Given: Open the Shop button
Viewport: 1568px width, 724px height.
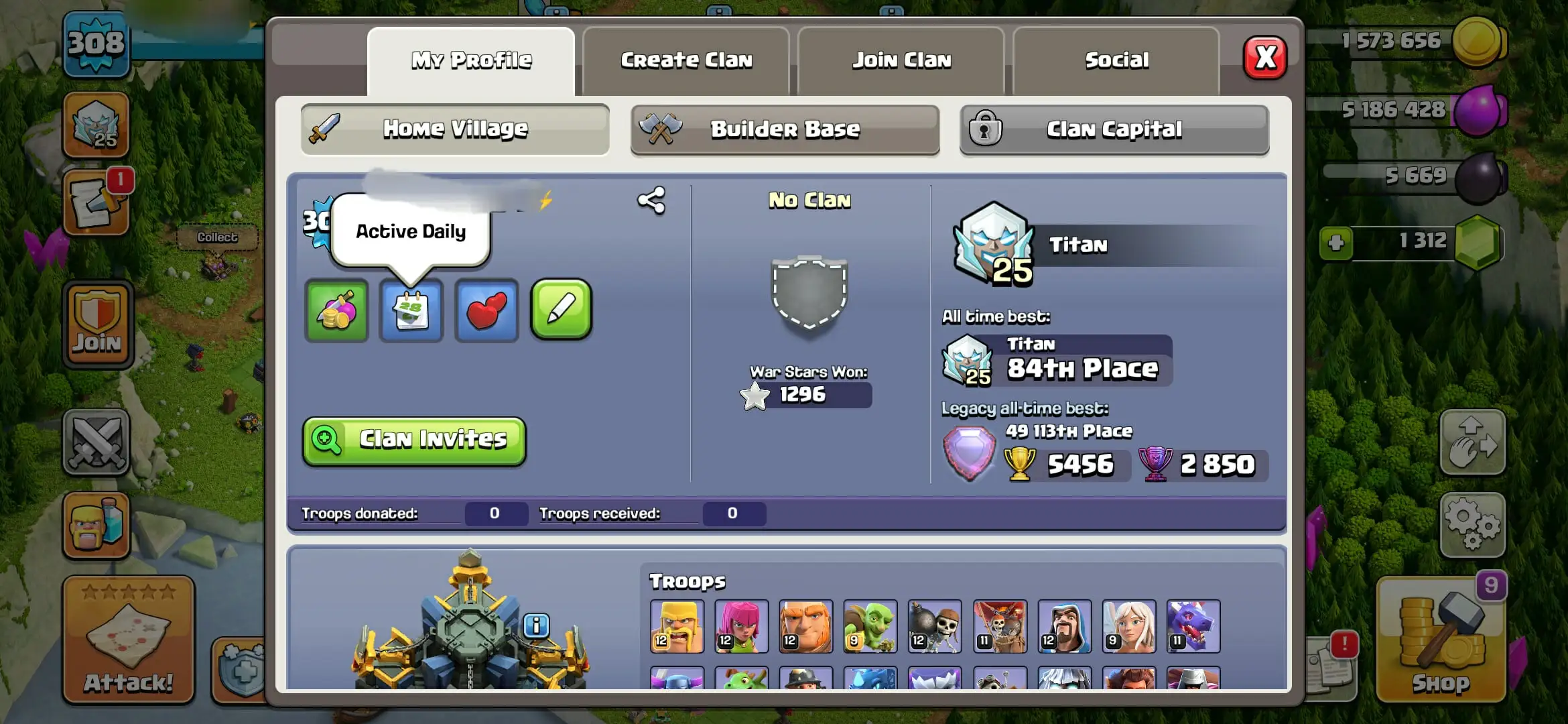Looking at the screenshot, I should tap(1441, 639).
